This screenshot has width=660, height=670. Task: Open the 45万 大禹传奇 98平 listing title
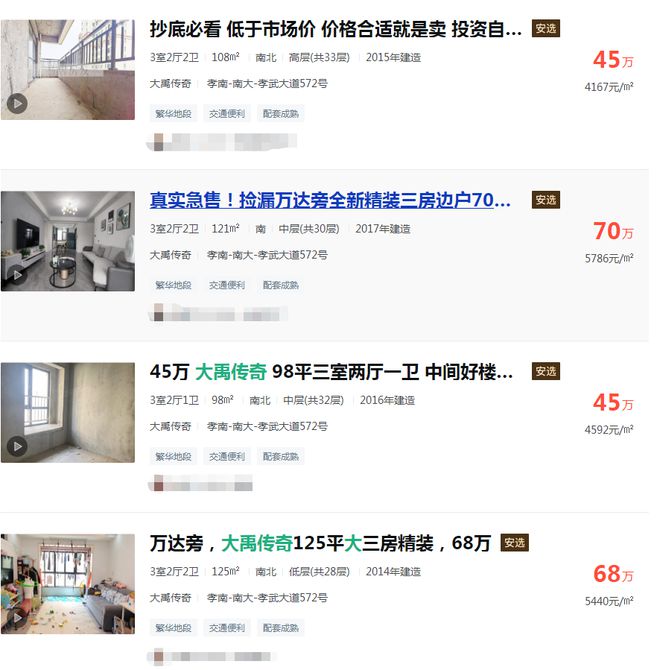click(x=331, y=372)
